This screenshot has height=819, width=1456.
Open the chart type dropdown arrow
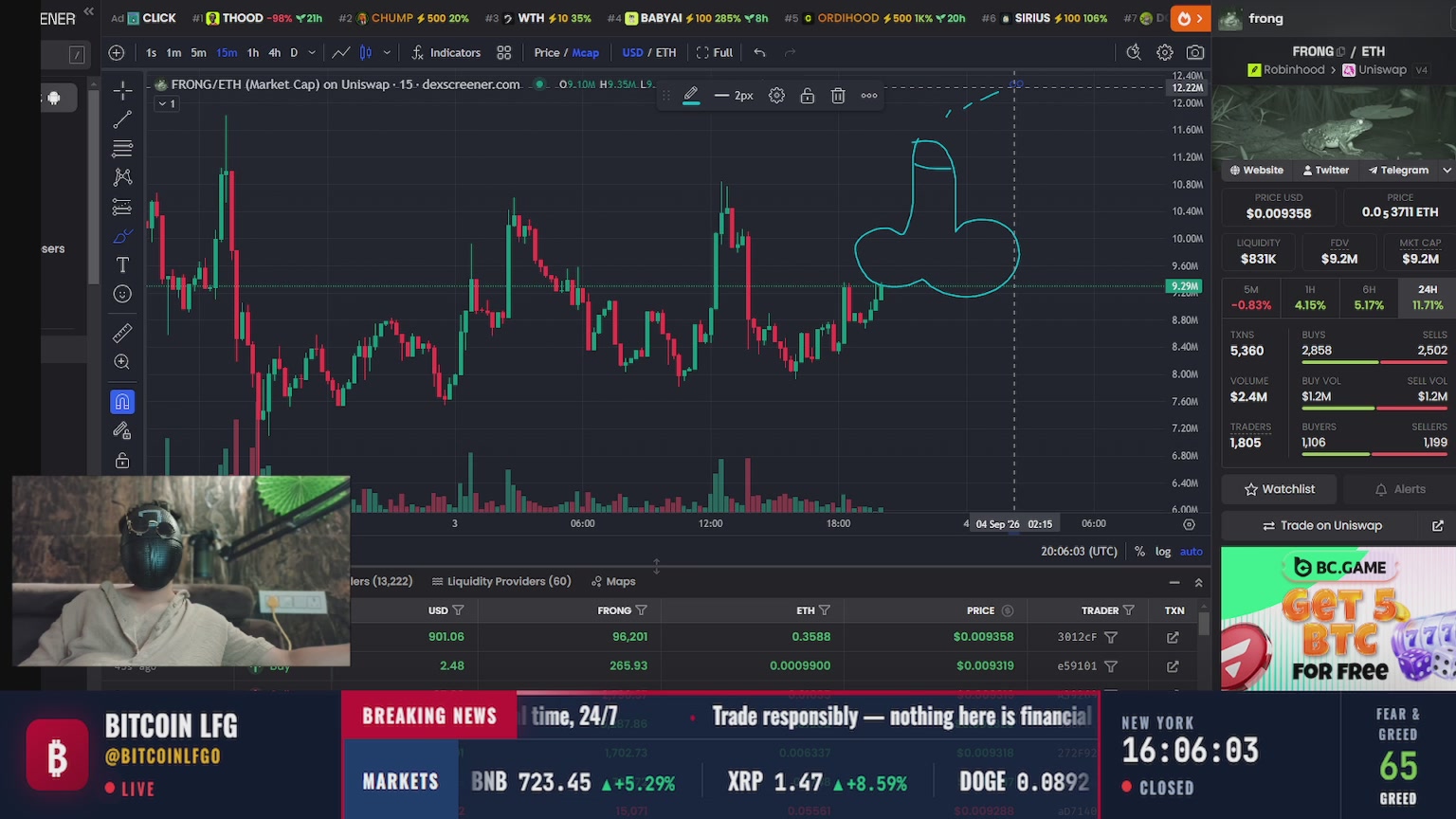pos(387,52)
